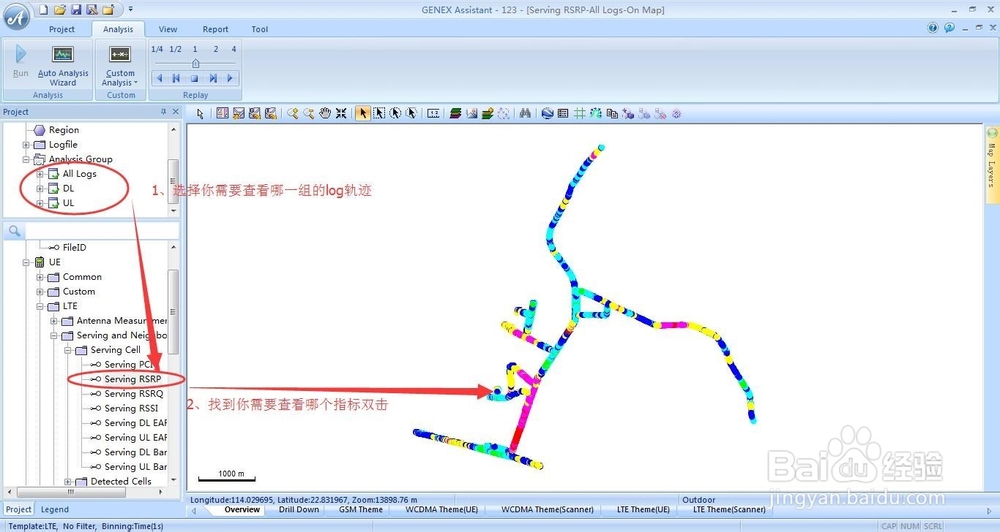Switch to the View ribbon tab
1000x532 pixels.
pyautogui.click(x=168, y=29)
